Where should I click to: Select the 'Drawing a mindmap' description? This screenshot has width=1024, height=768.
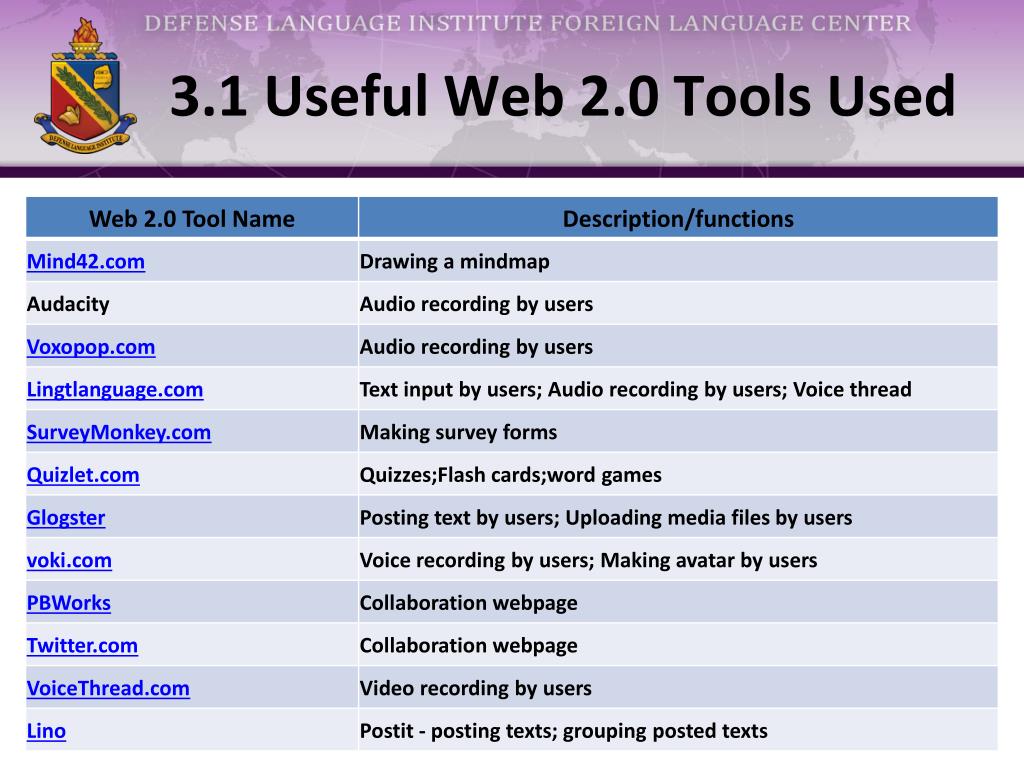455,261
